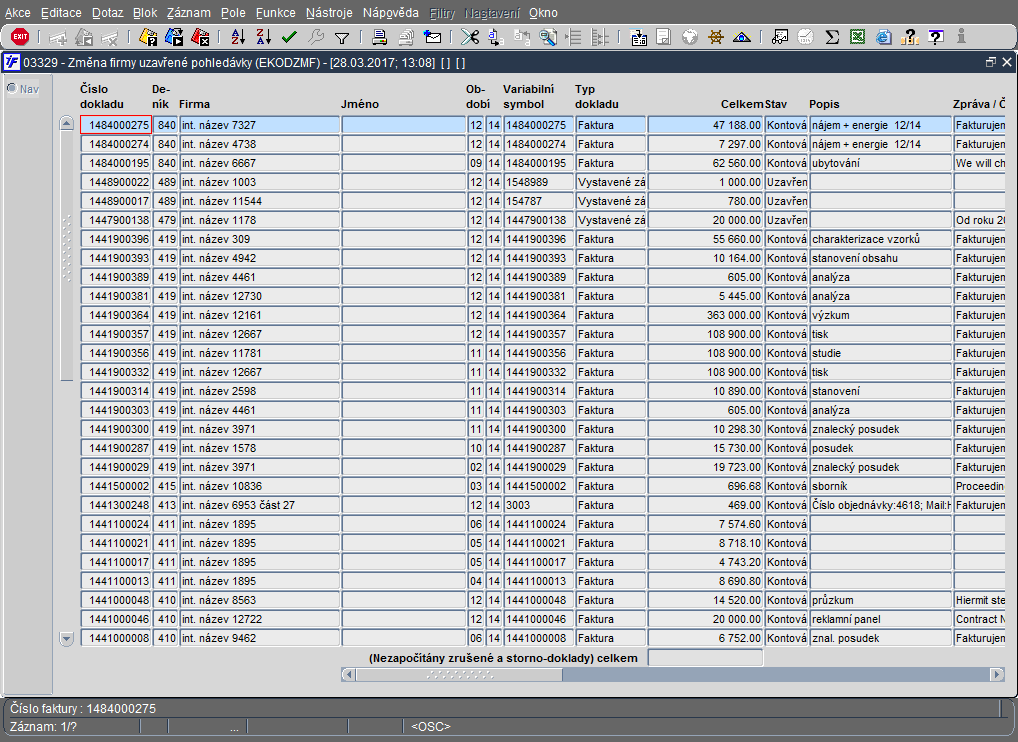This screenshot has width=1018, height=742.
Task: Export data with the Excel icon
Action: pos(857,37)
